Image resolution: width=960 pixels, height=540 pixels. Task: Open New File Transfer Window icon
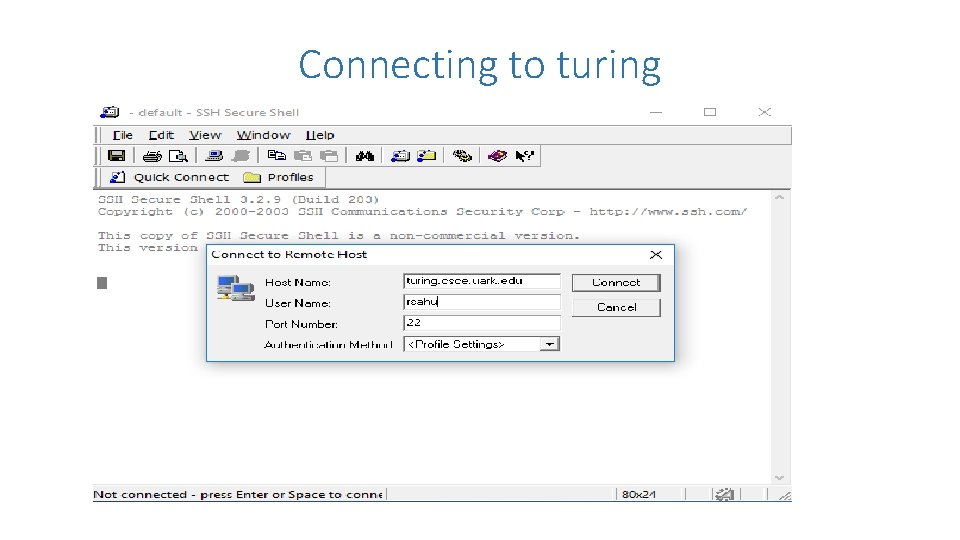(427, 156)
